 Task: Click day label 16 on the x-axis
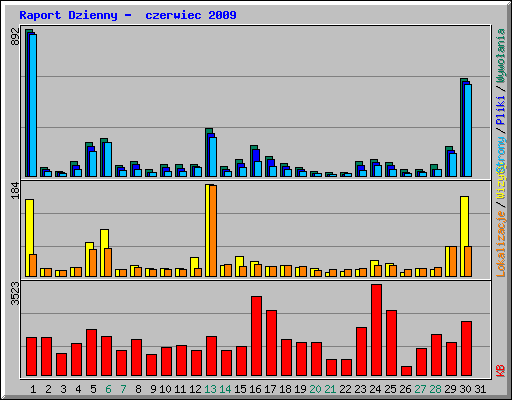(x=255, y=389)
